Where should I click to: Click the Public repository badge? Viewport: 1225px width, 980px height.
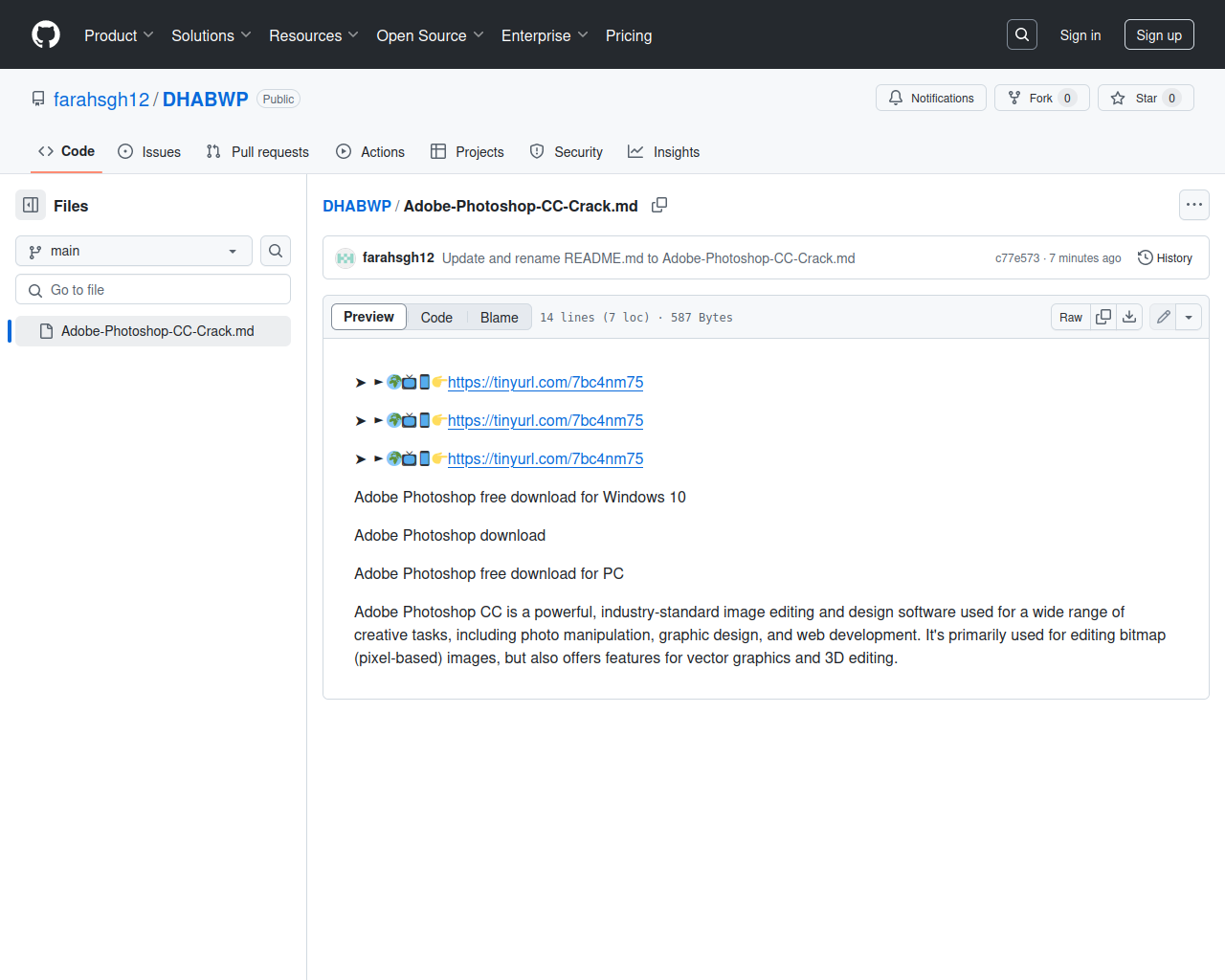coord(278,99)
